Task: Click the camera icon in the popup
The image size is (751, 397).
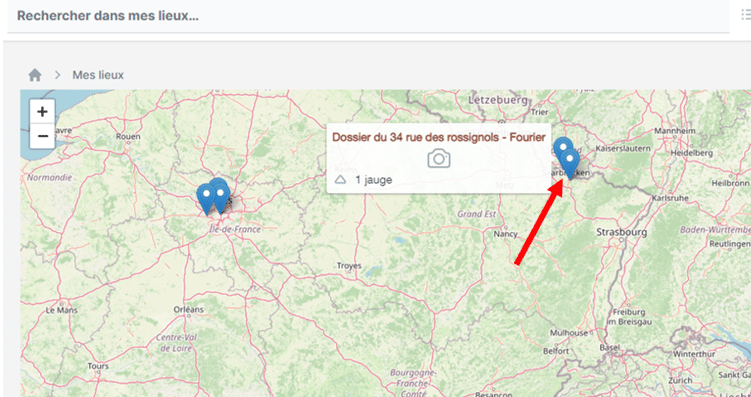Action: pyautogui.click(x=439, y=159)
